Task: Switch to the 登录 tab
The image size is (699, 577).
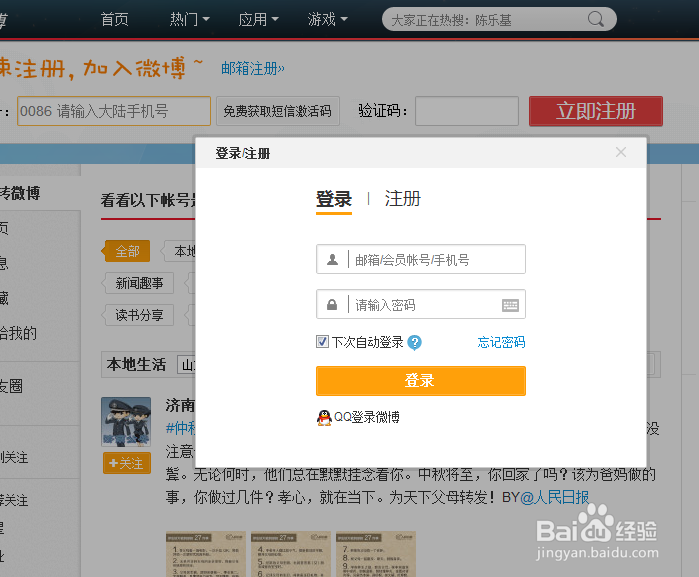Action: tap(334, 199)
